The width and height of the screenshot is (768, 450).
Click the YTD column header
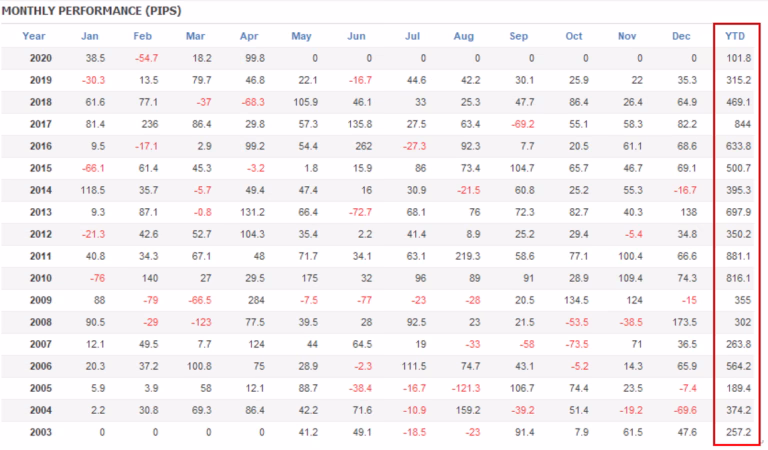tap(736, 37)
